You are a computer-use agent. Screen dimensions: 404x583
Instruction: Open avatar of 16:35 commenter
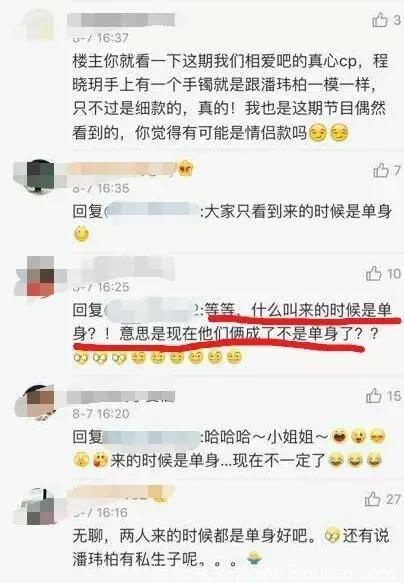[34, 177]
